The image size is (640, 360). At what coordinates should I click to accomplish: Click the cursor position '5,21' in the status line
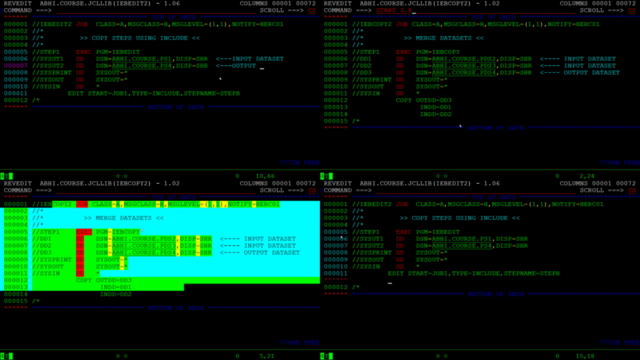coord(267,356)
